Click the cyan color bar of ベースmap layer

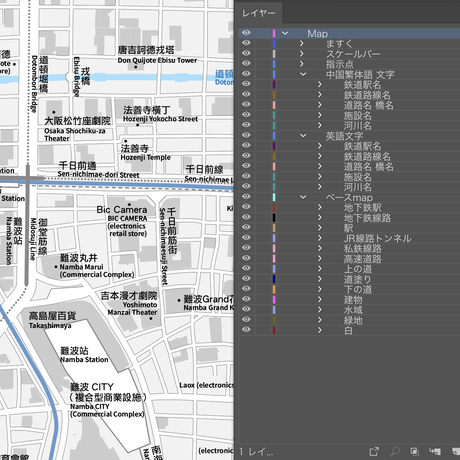(x=274, y=197)
